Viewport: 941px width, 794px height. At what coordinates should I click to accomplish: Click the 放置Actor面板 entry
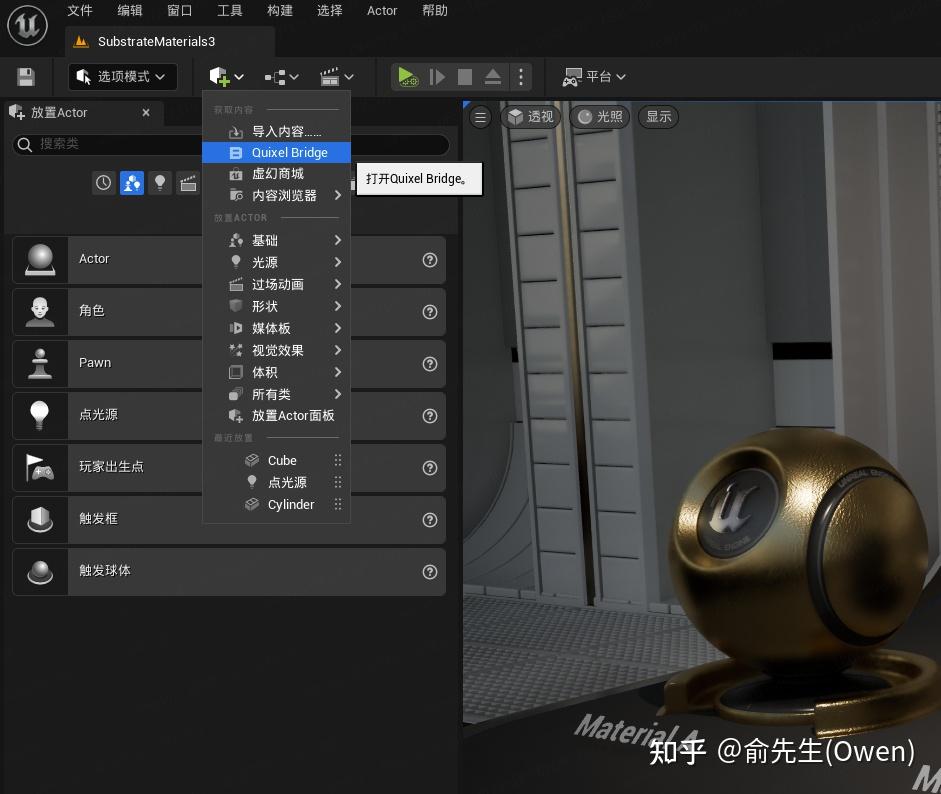[292, 415]
